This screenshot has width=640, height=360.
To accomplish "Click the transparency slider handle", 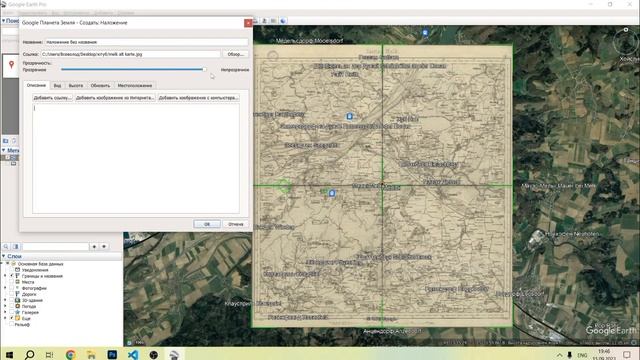I will pos(204,70).
